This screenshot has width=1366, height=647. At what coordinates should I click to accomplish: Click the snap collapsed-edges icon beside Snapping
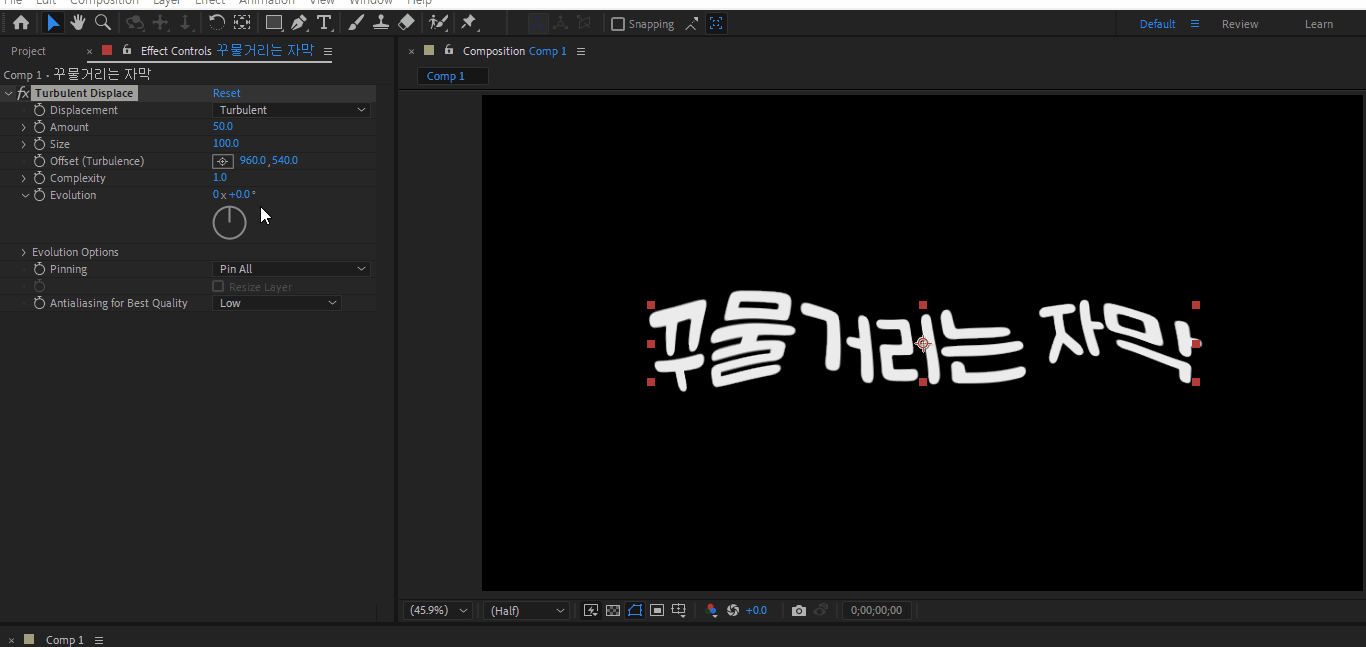click(692, 24)
